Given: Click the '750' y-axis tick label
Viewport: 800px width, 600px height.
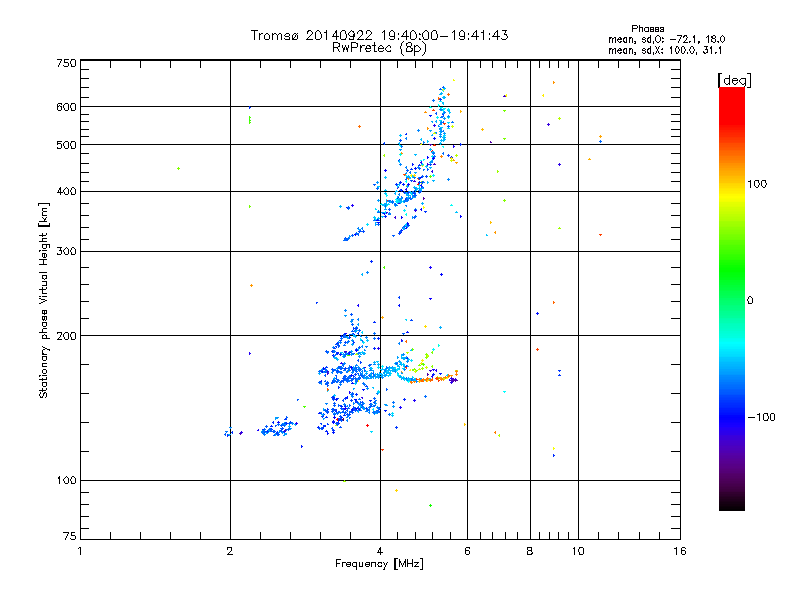Looking at the screenshot, I should coord(66,63).
